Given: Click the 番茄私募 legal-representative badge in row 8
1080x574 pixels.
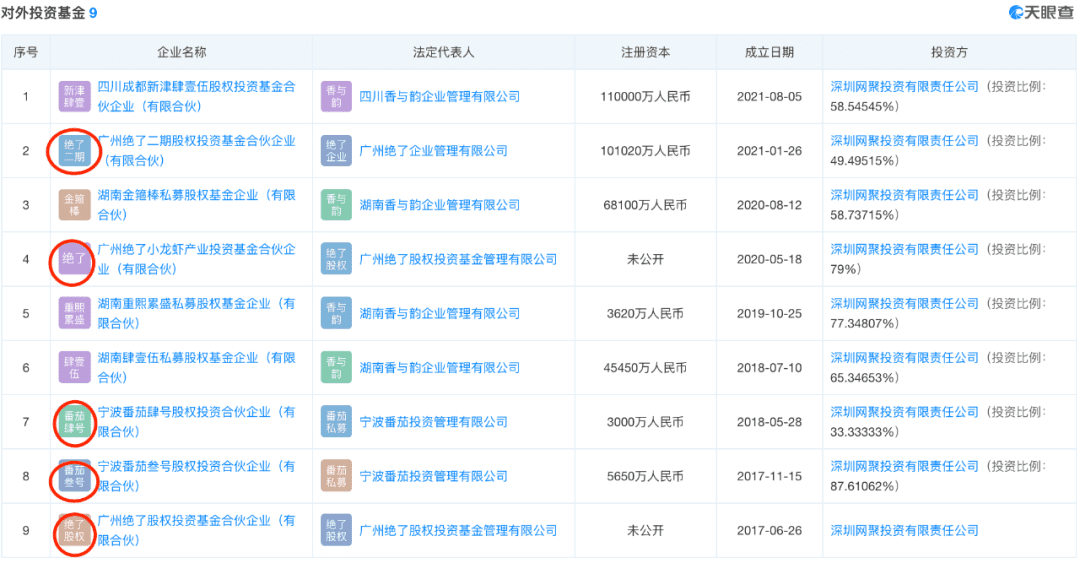Looking at the screenshot, I should point(336,476).
